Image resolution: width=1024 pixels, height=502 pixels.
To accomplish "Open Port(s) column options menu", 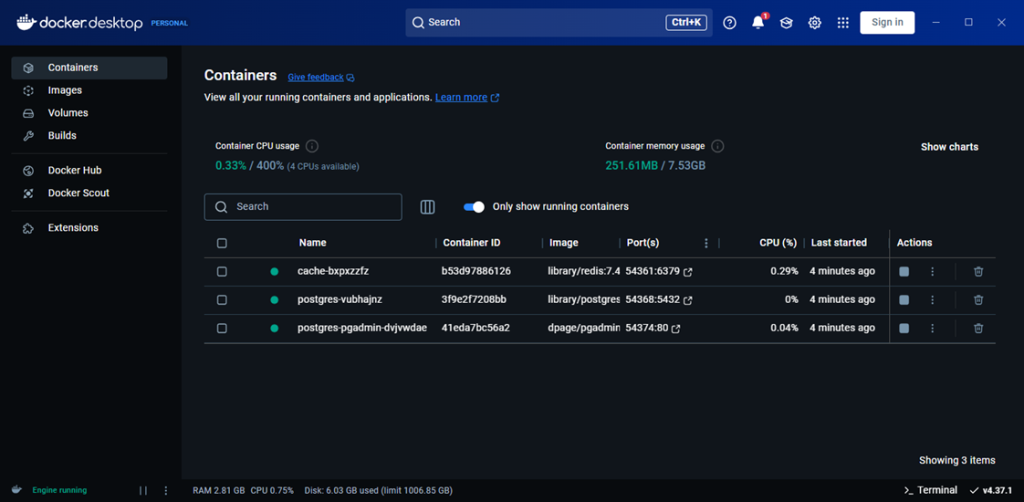I will tap(706, 243).
